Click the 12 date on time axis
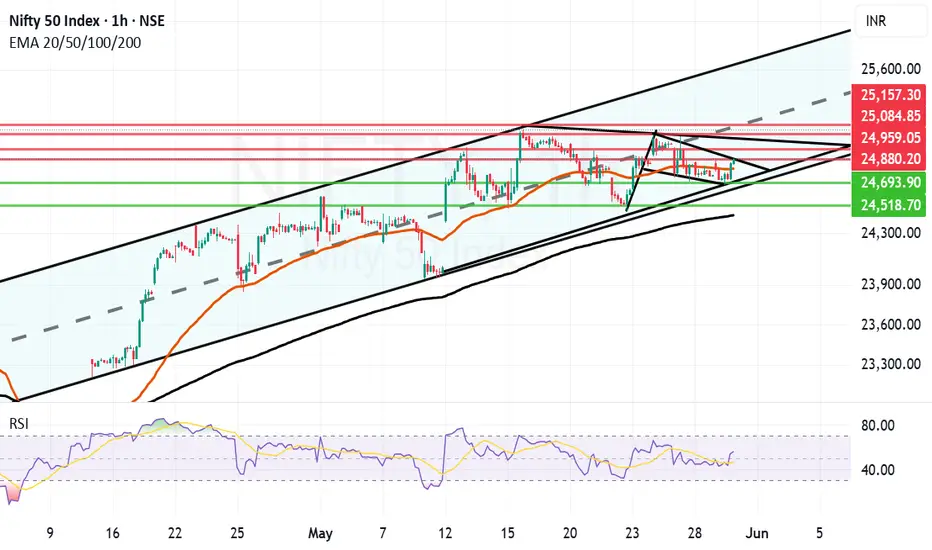The image size is (932, 550). click(445, 533)
